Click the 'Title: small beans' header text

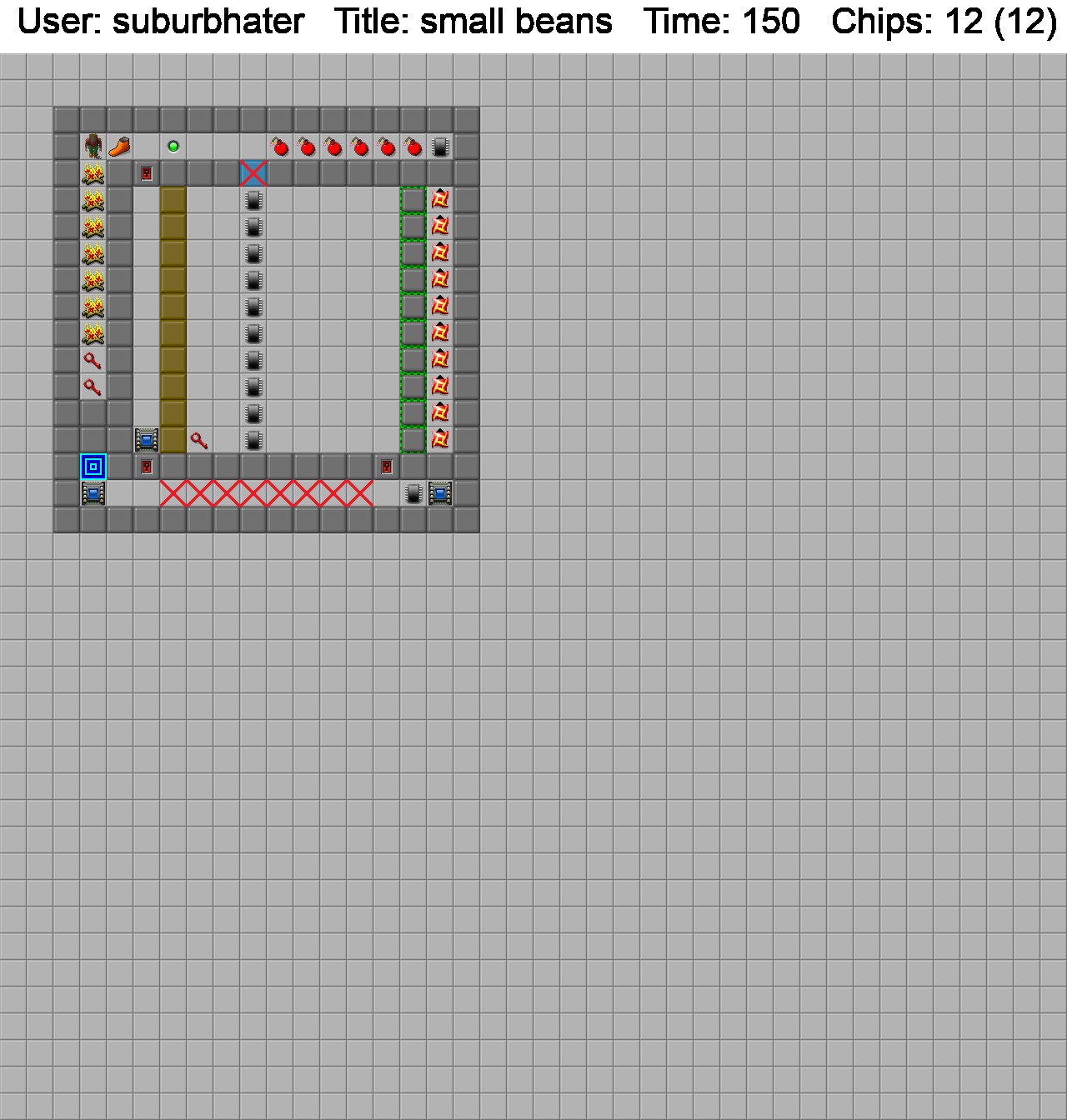click(x=473, y=22)
